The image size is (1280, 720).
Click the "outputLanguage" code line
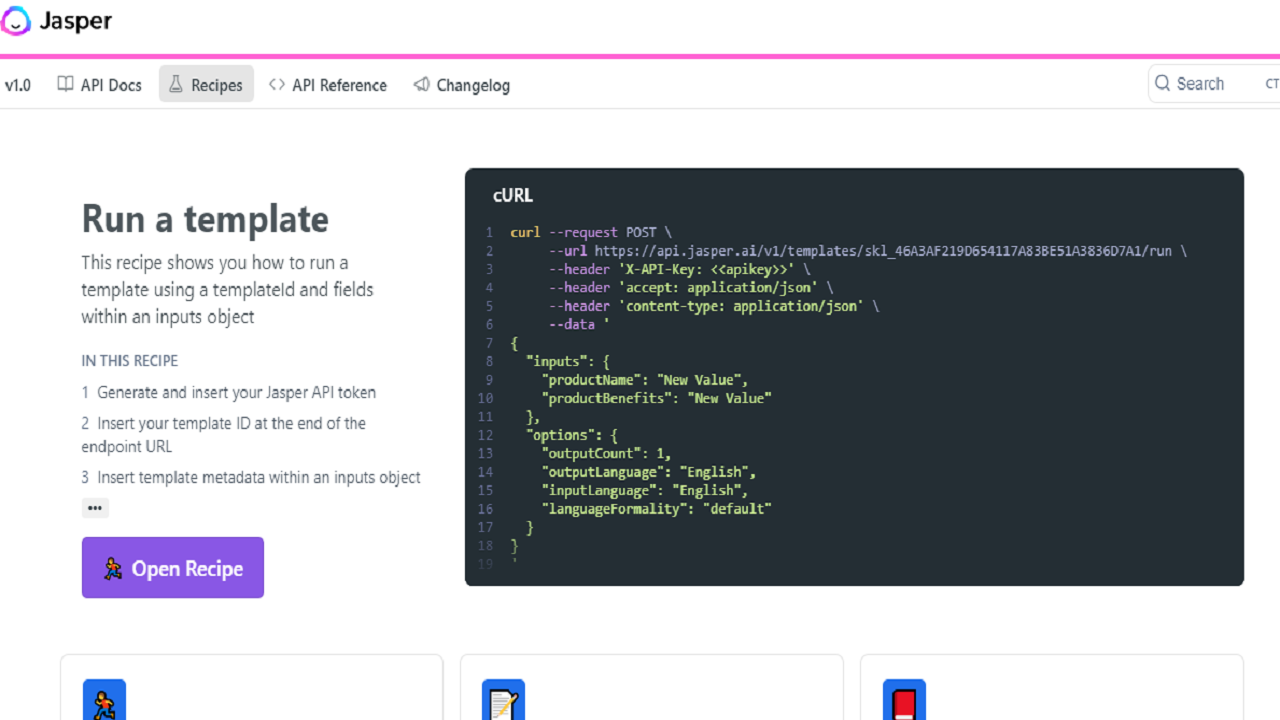(x=649, y=472)
